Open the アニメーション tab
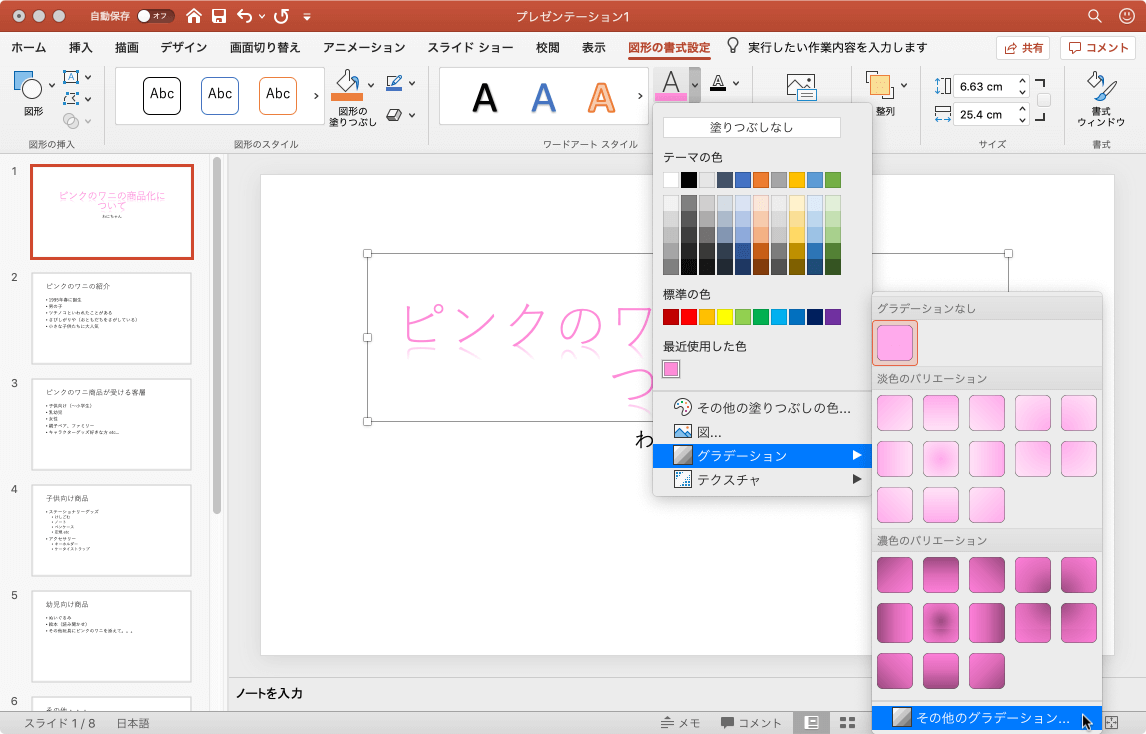The height and width of the screenshot is (734, 1146). point(364,47)
